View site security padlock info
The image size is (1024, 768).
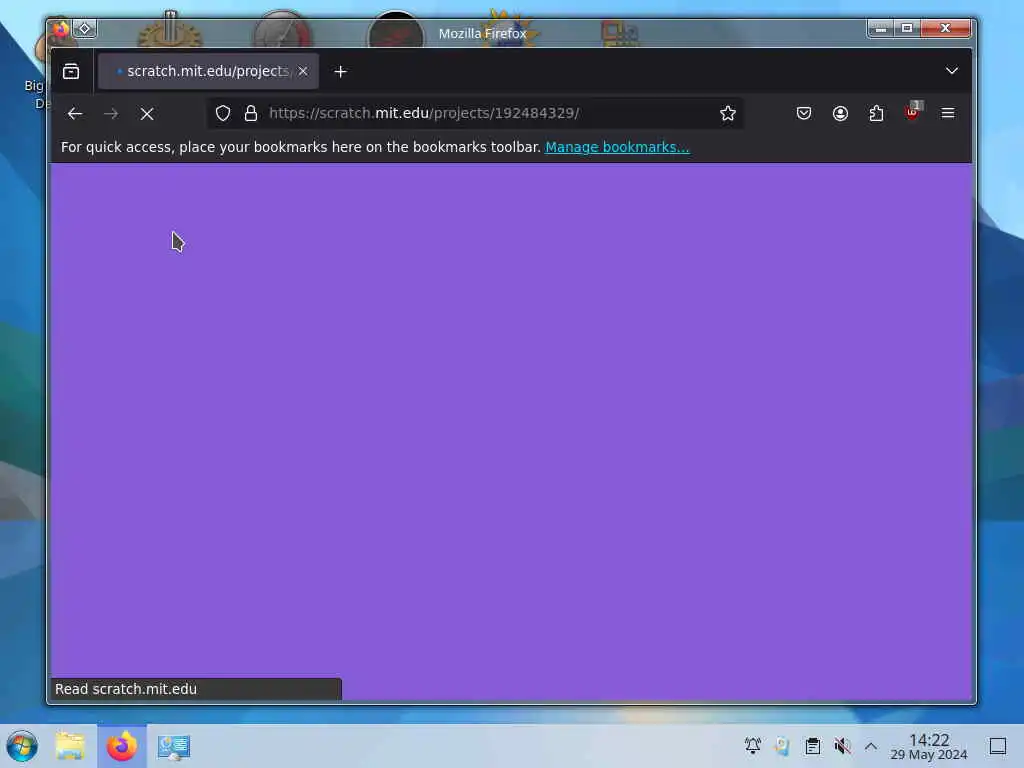251,113
